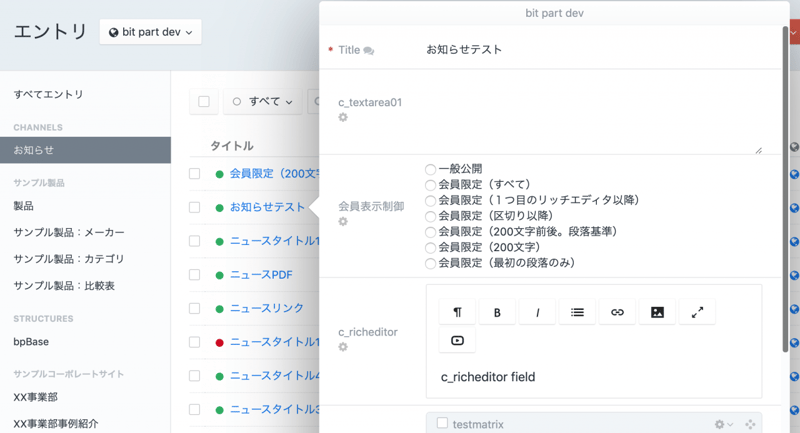Open the すべて filter dropdown

(x=263, y=101)
